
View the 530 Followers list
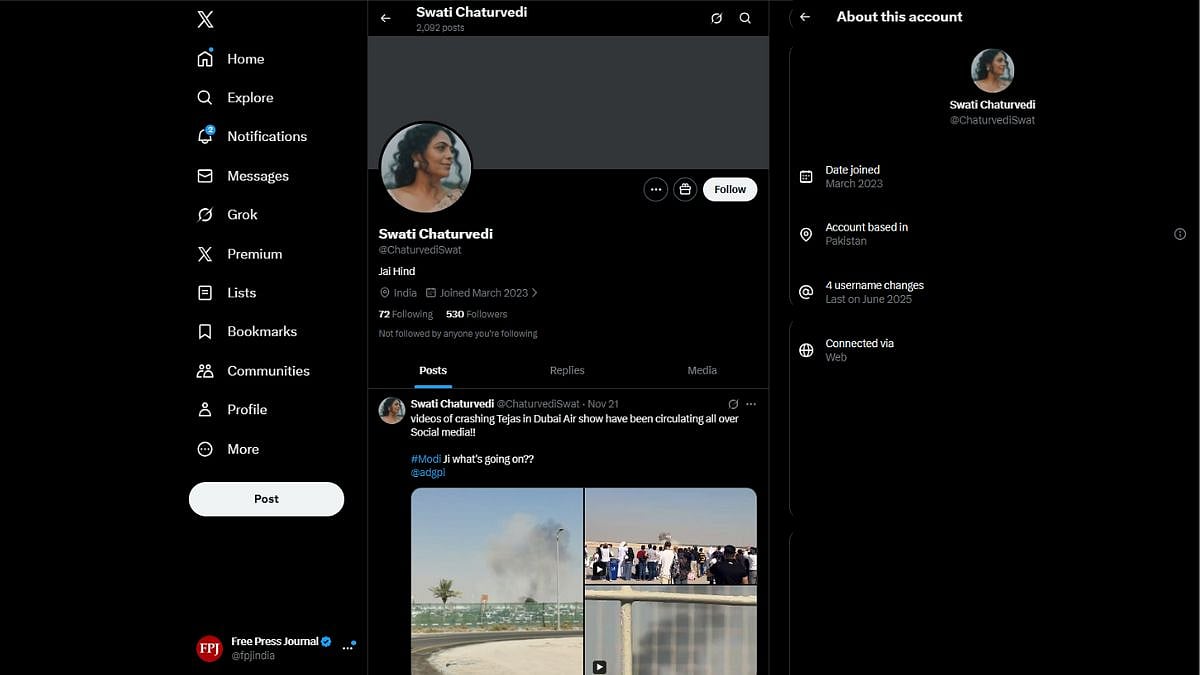(x=476, y=313)
